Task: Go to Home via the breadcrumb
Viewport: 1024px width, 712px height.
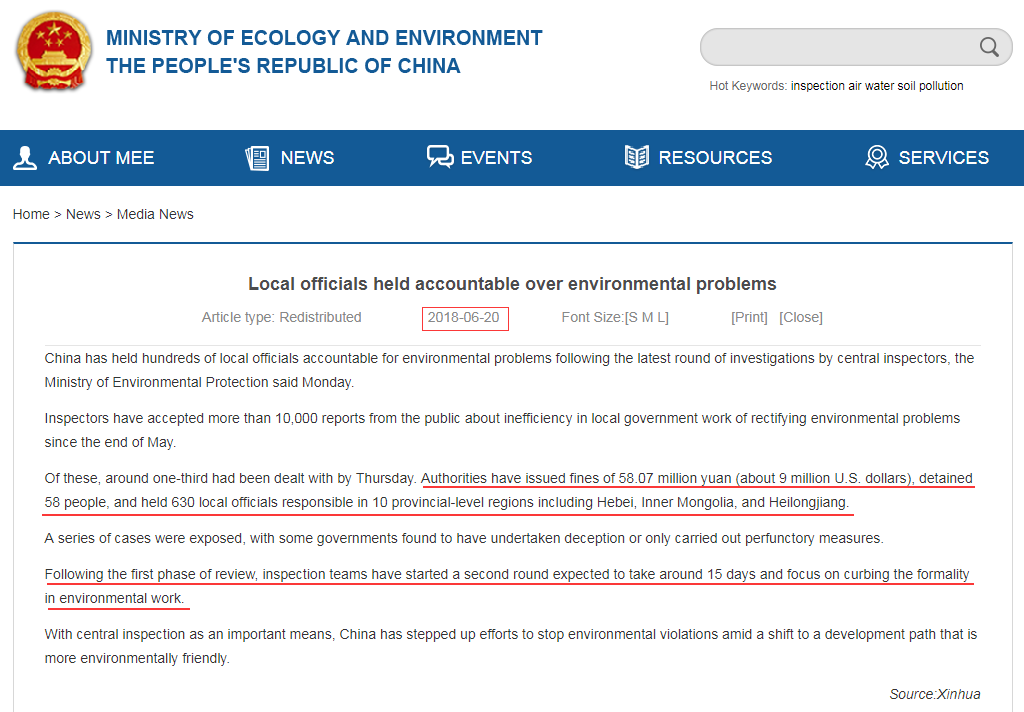Action: (x=31, y=214)
